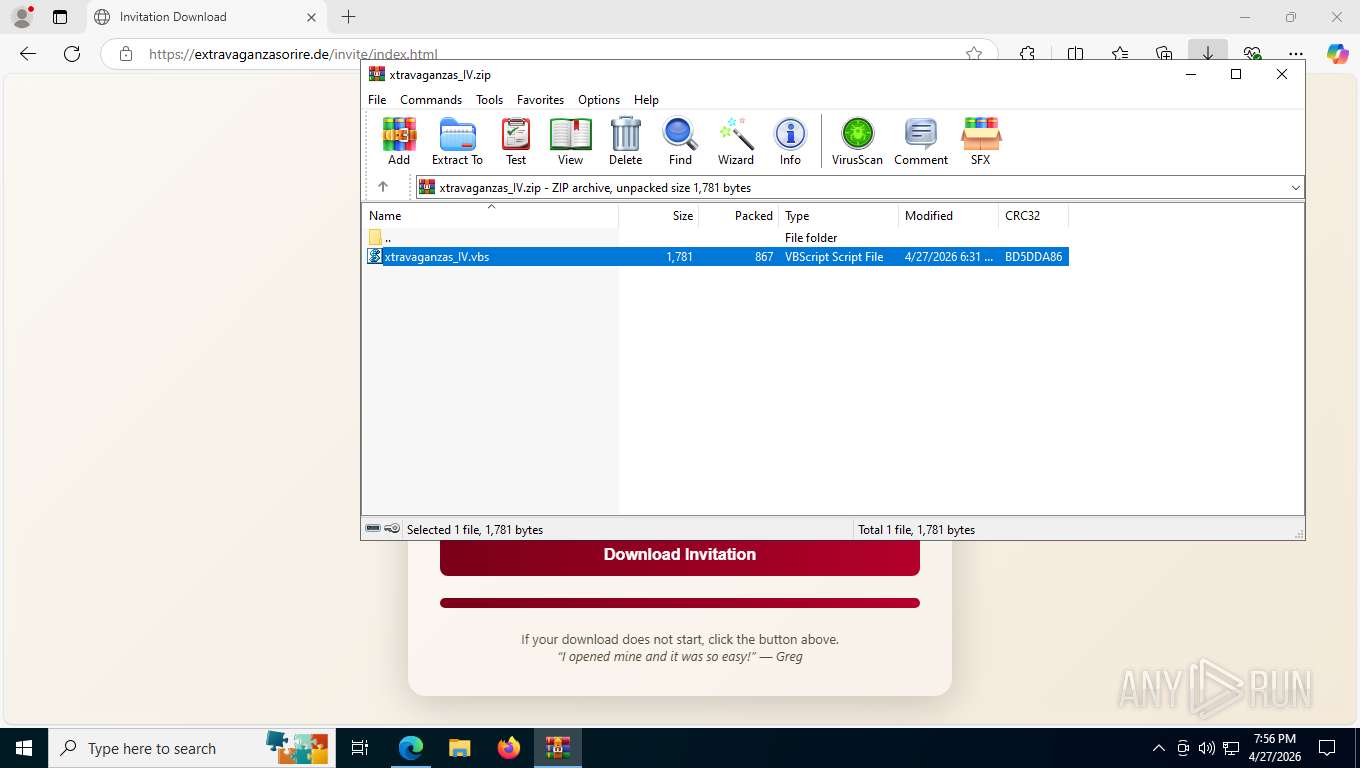Open the browser tab actions icon
Viewport: 1360px width, 768px height.
[60, 17]
